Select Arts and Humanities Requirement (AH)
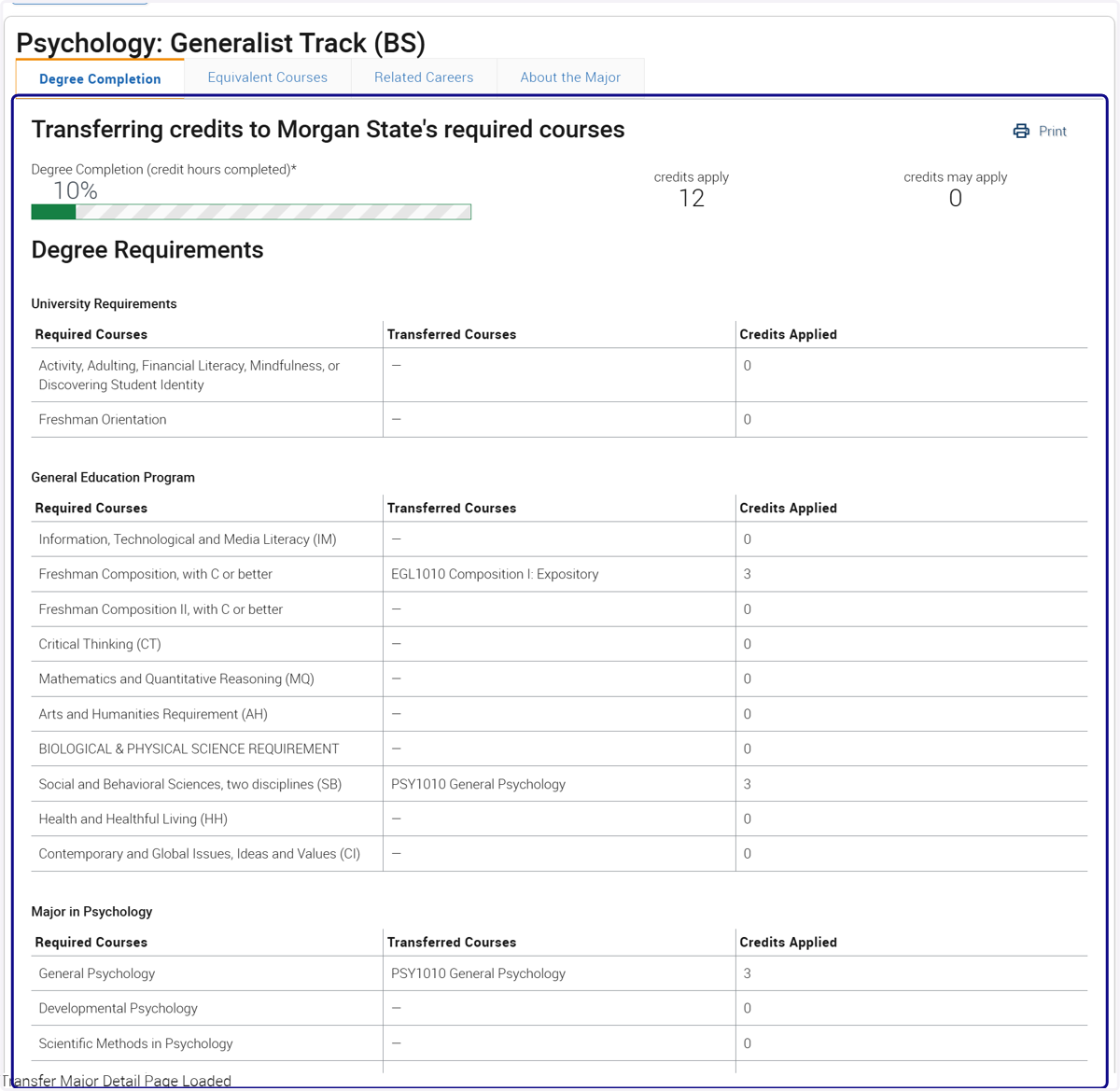The height and width of the screenshot is (1091, 1120). (x=153, y=714)
